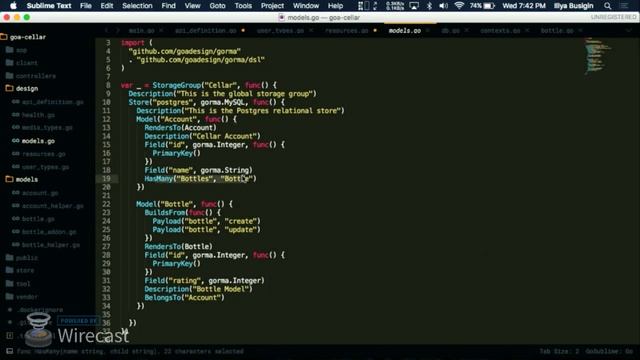Viewport: 640px width, 360px height.
Task: Close the contexts.go tab
Action: (527, 31)
